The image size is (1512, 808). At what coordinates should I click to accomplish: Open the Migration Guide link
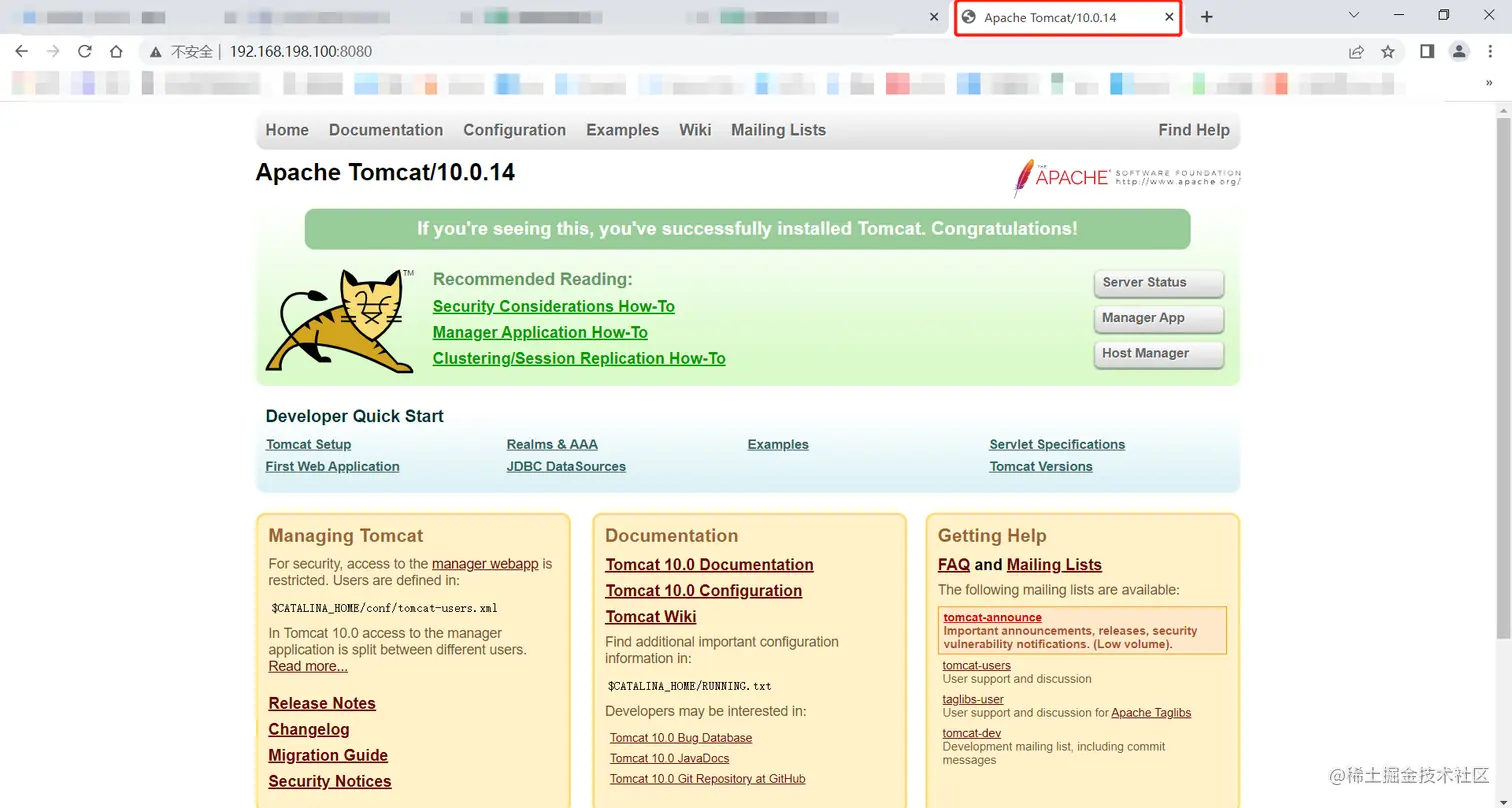(328, 755)
